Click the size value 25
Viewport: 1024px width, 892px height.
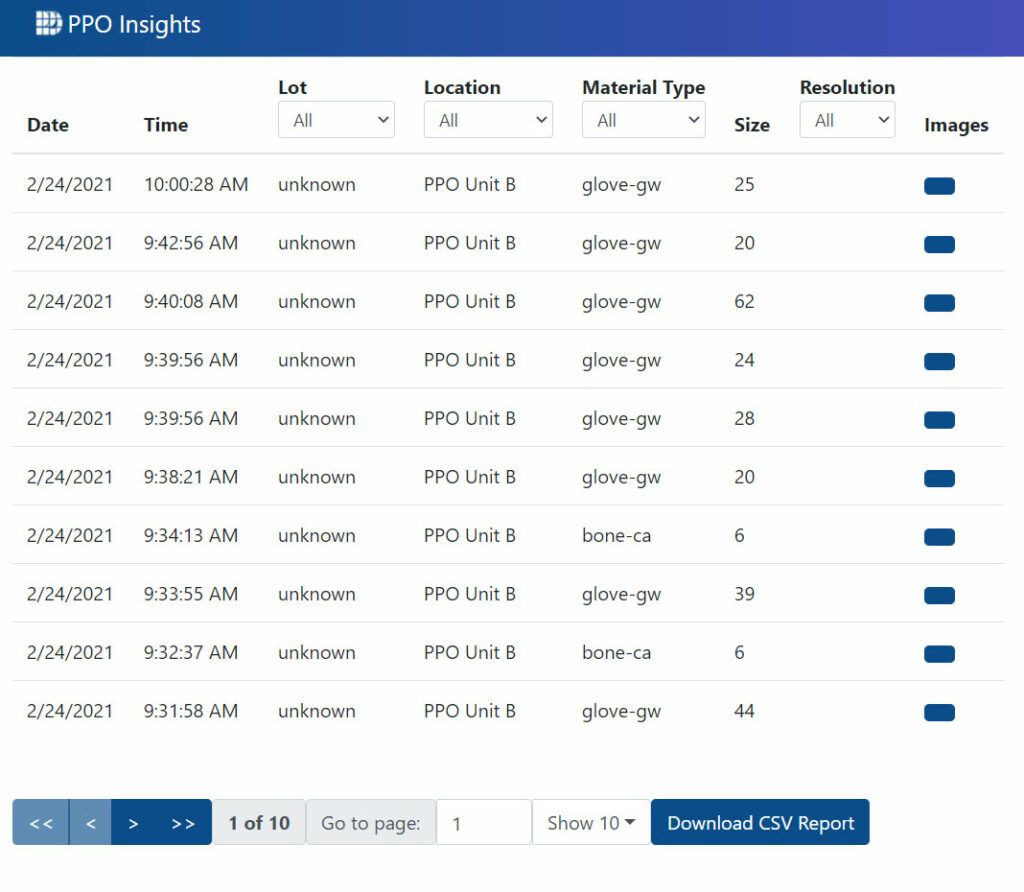744,184
